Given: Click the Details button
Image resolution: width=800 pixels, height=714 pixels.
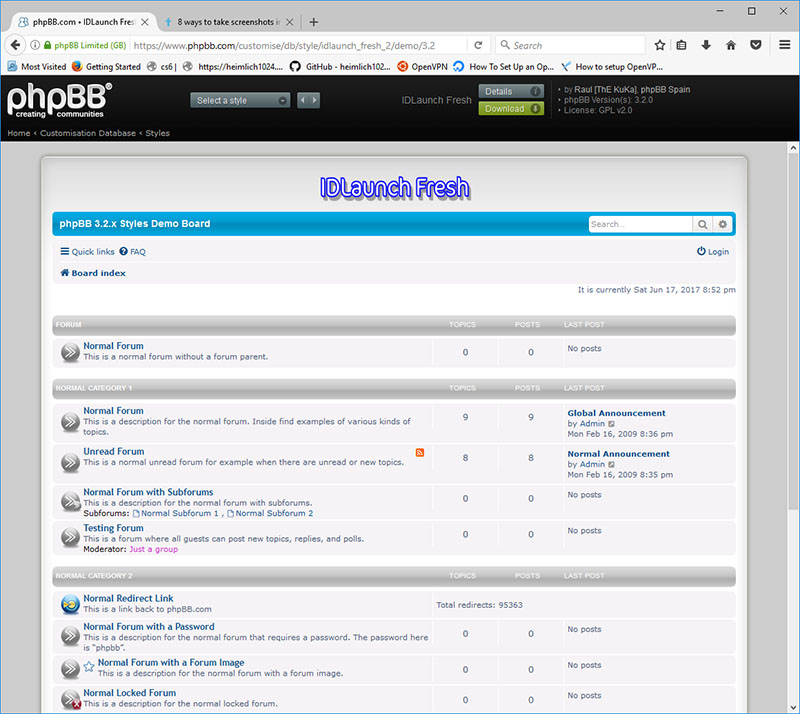Looking at the screenshot, I should click(x=511, y=91).
